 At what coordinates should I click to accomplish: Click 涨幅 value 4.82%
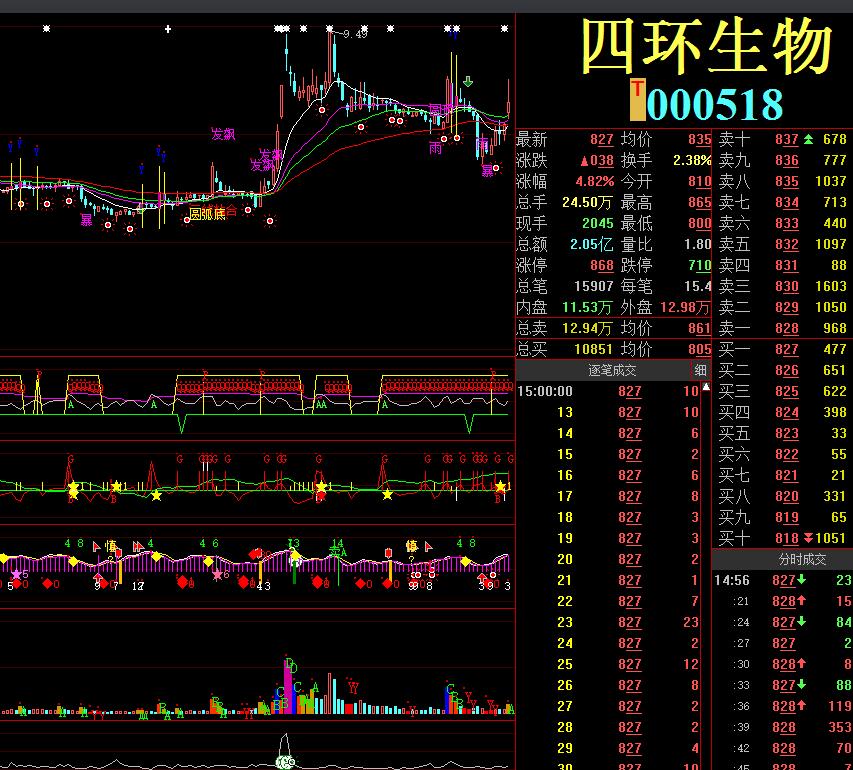coord(595,181)
